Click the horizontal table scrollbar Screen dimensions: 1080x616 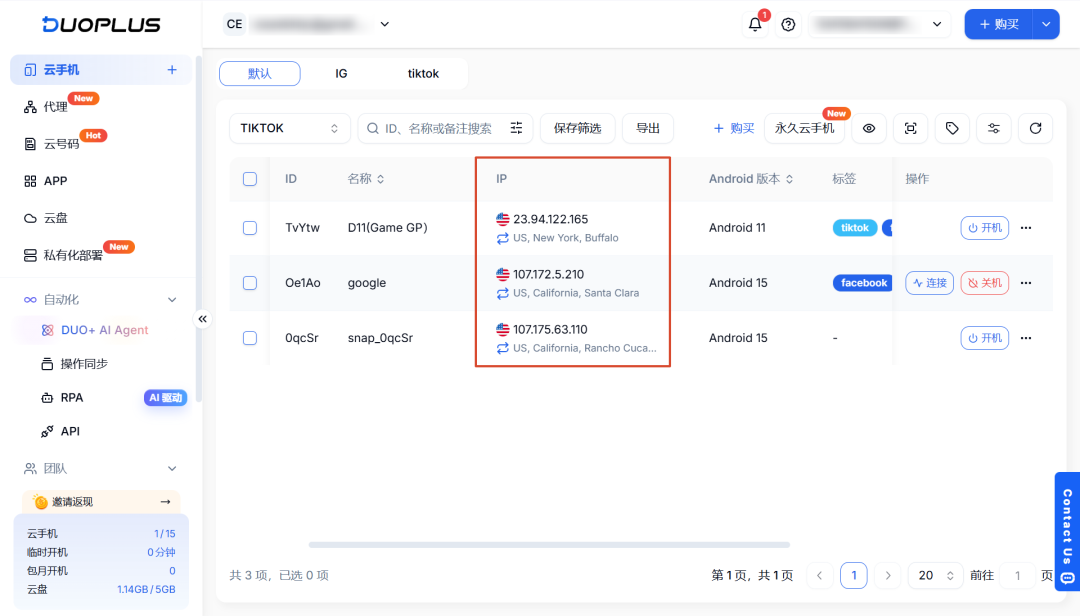tap(549, 545)
